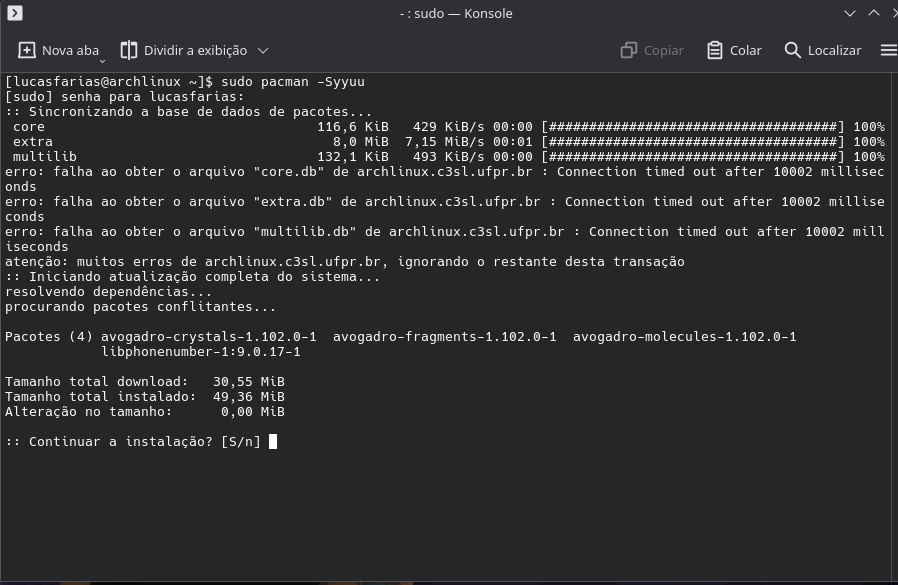
Task: Click the window title "sudo — Konsole"
Action: 456,13
